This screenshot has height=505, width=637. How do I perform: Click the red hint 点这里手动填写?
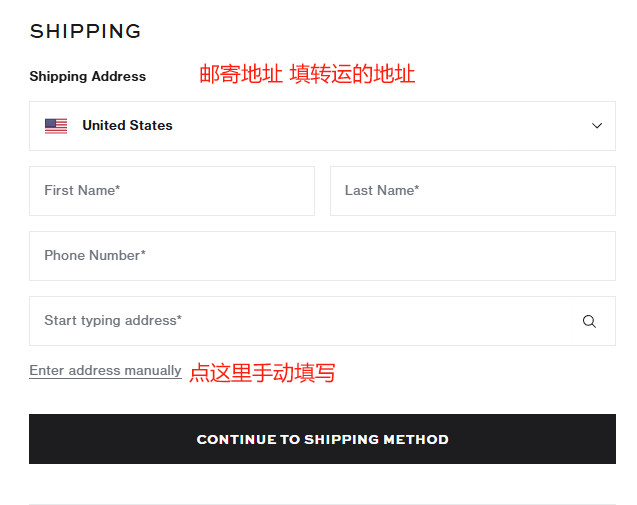click(x=262, y=373)
